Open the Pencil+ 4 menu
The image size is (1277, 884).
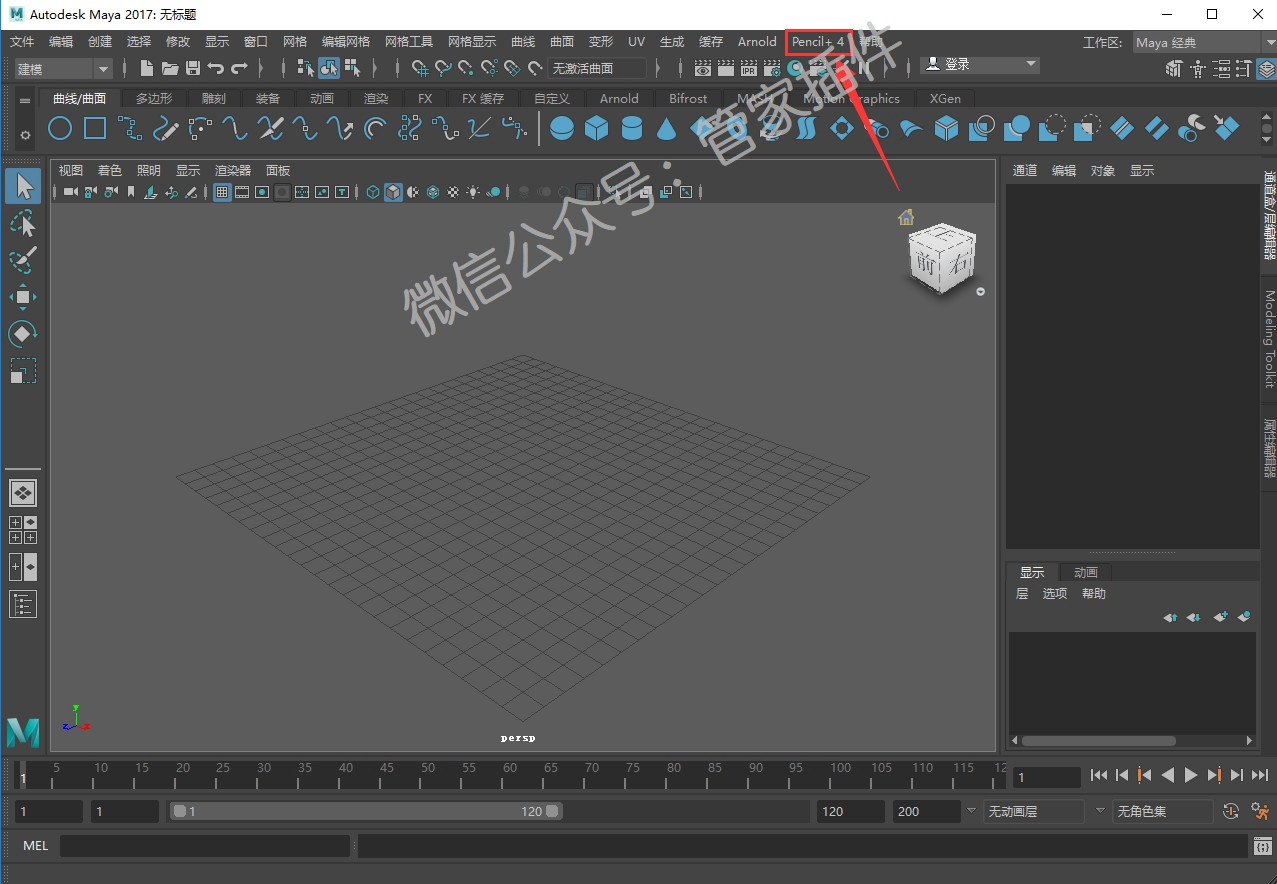pyautogui.click(x=818, y=42)
